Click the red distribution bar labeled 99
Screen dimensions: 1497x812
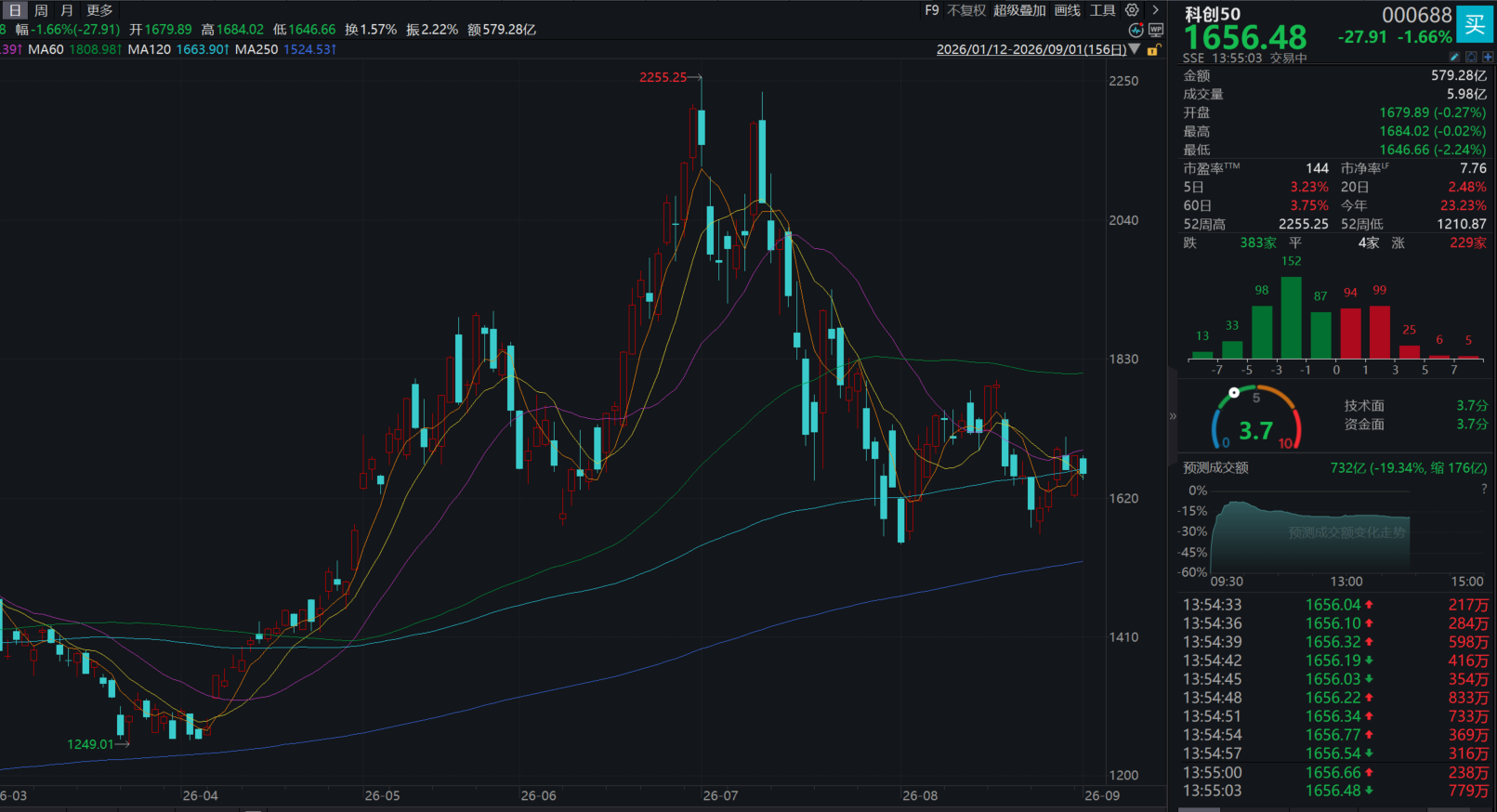click(1380, 332)
